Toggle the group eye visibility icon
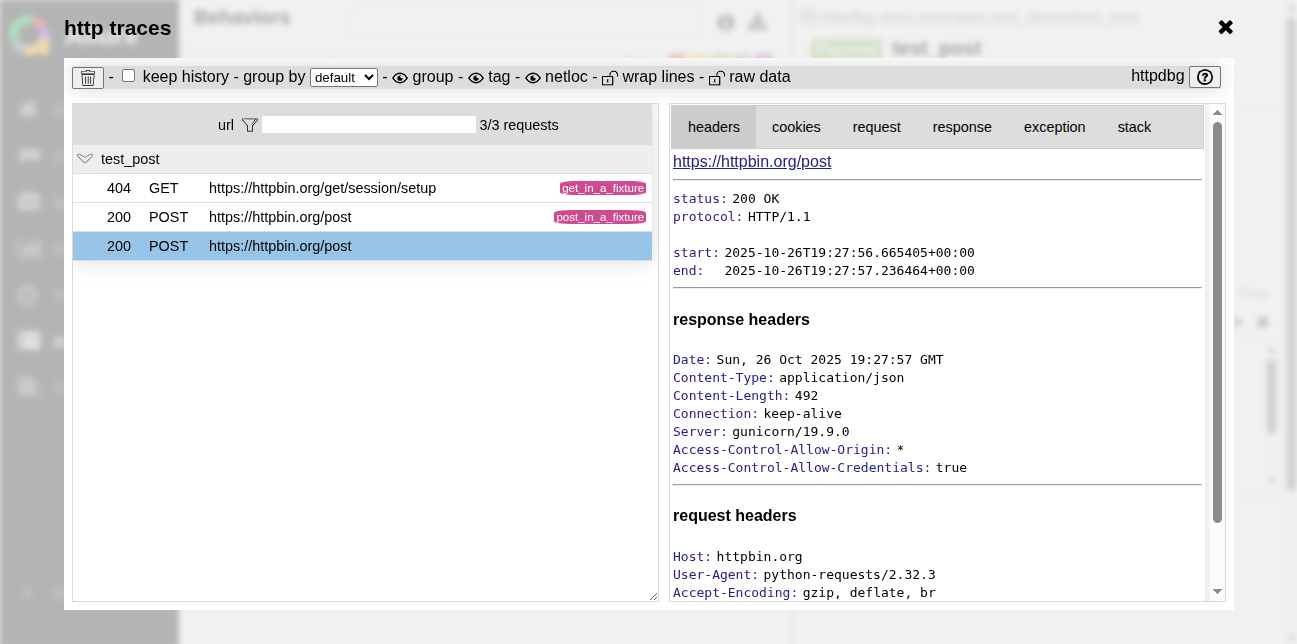The image size is (1297, 644). click(400, 77)
